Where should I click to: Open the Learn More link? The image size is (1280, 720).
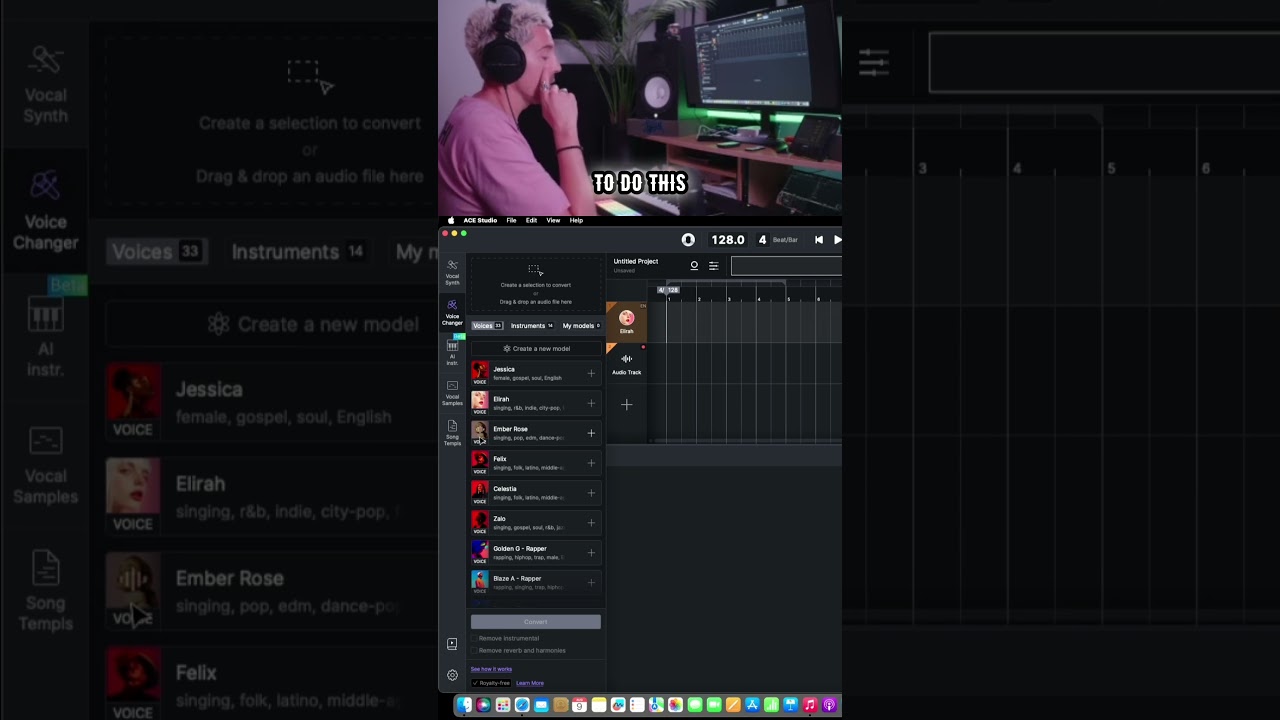[x=530, y=683]
